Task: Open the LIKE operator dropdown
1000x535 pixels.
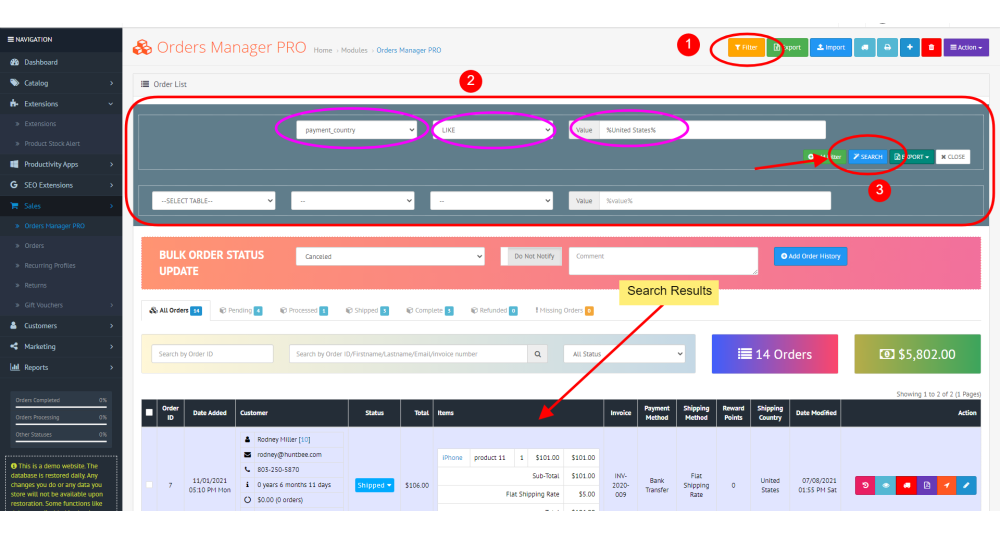Action: pyautogui.click(x=493, y=130)
